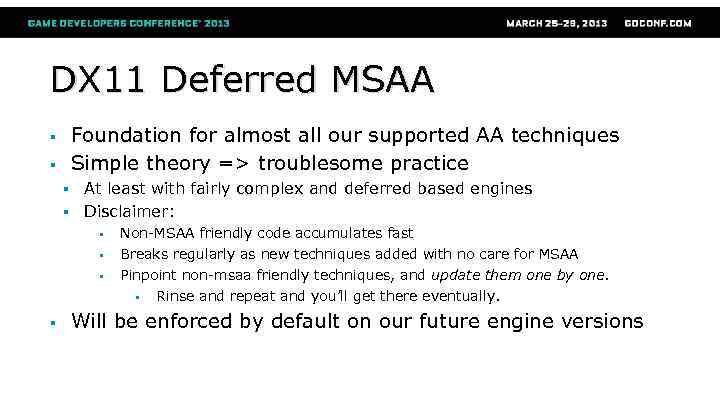Click the line 'Rinse and repeat and you'll get there eventually'

[x=328, y=296]
